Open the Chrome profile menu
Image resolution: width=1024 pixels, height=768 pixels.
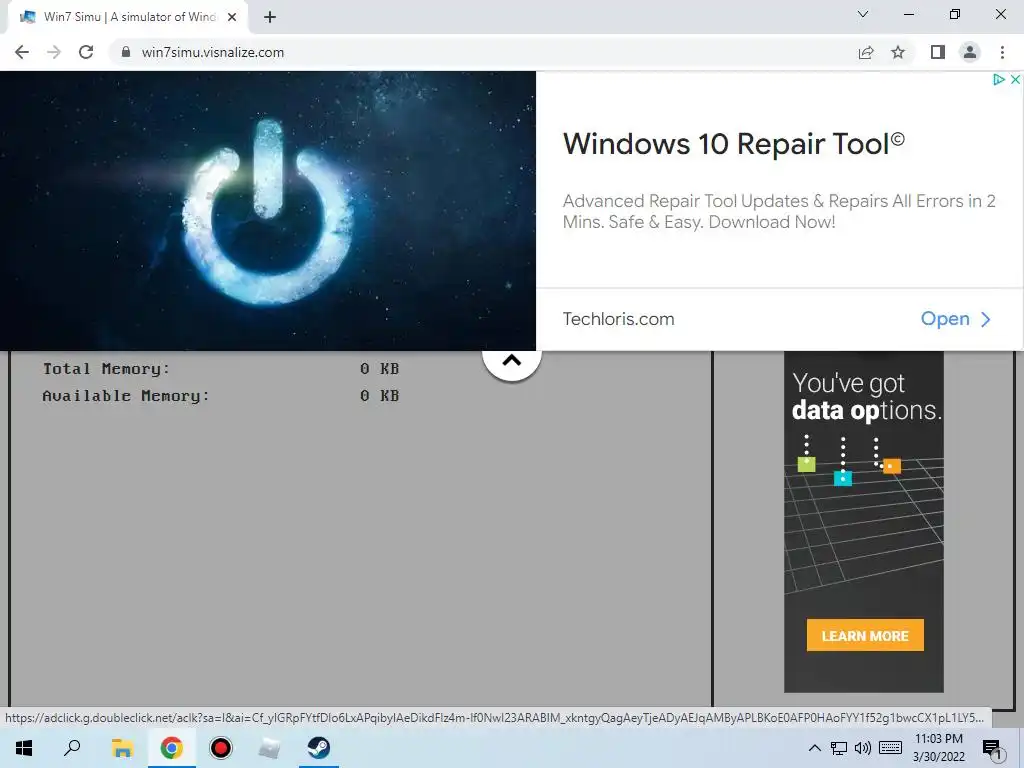970,52
